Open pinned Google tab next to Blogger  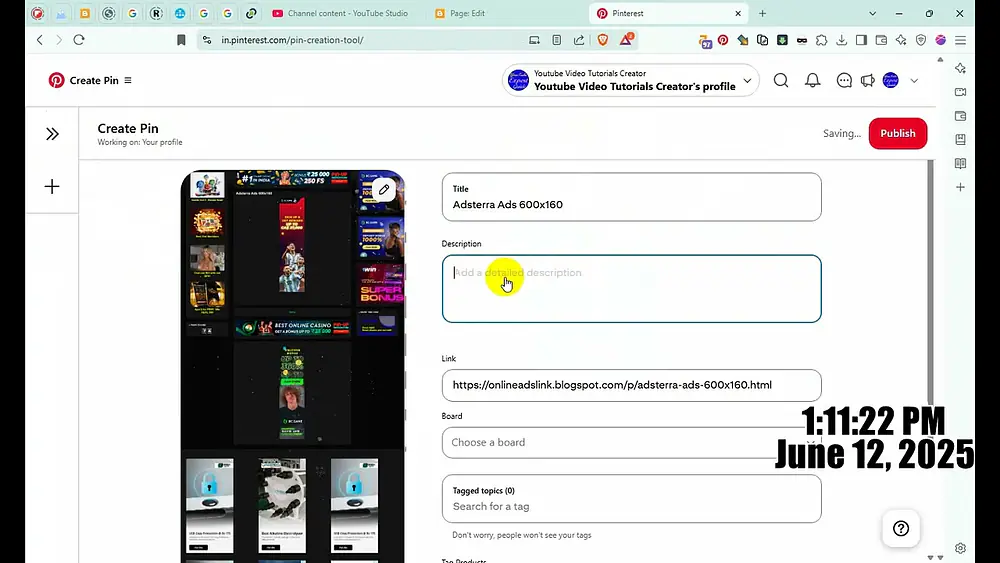[133, 13]
